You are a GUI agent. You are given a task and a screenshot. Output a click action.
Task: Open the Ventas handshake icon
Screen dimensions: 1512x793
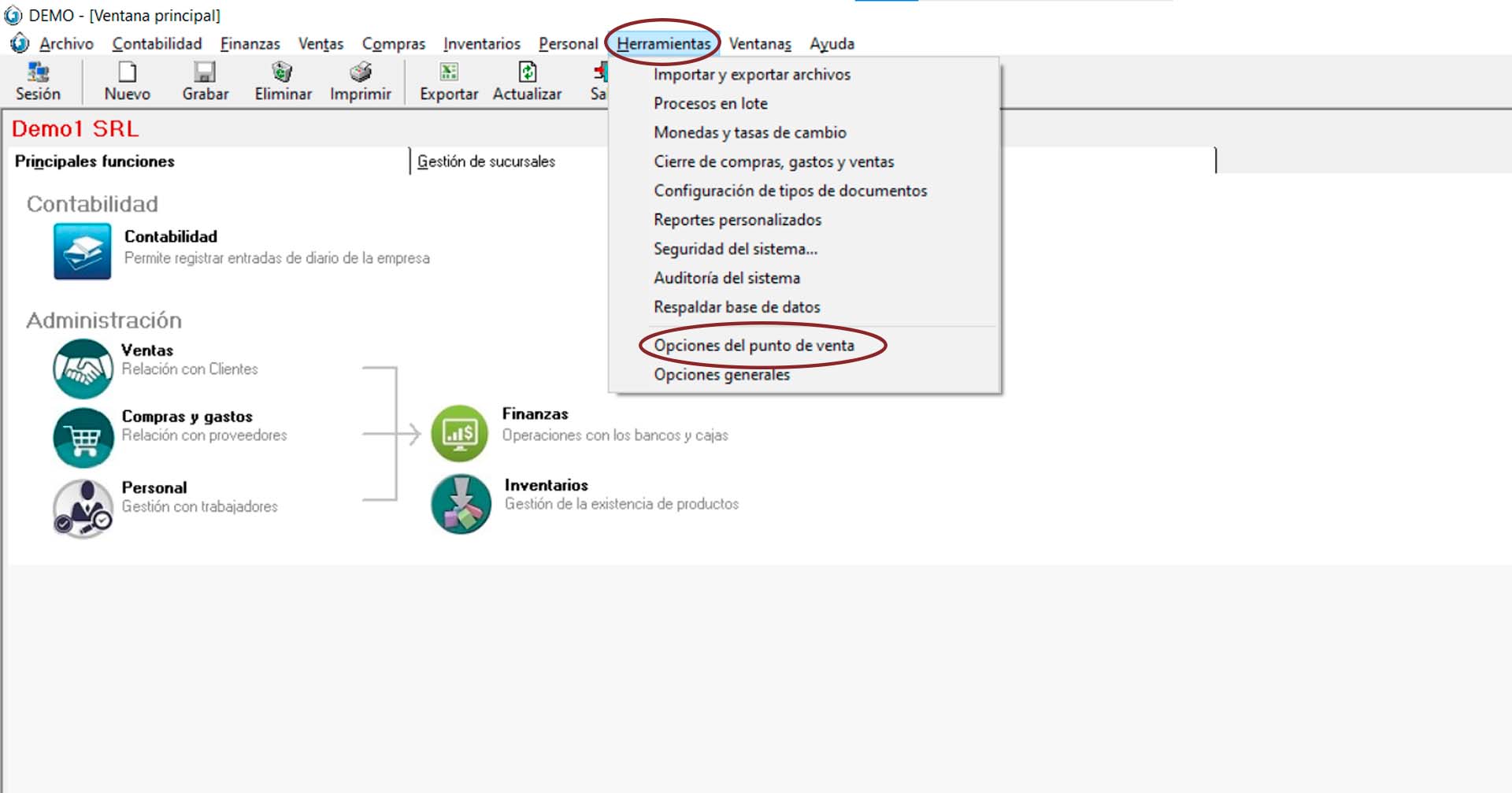(x=83, y=369)
